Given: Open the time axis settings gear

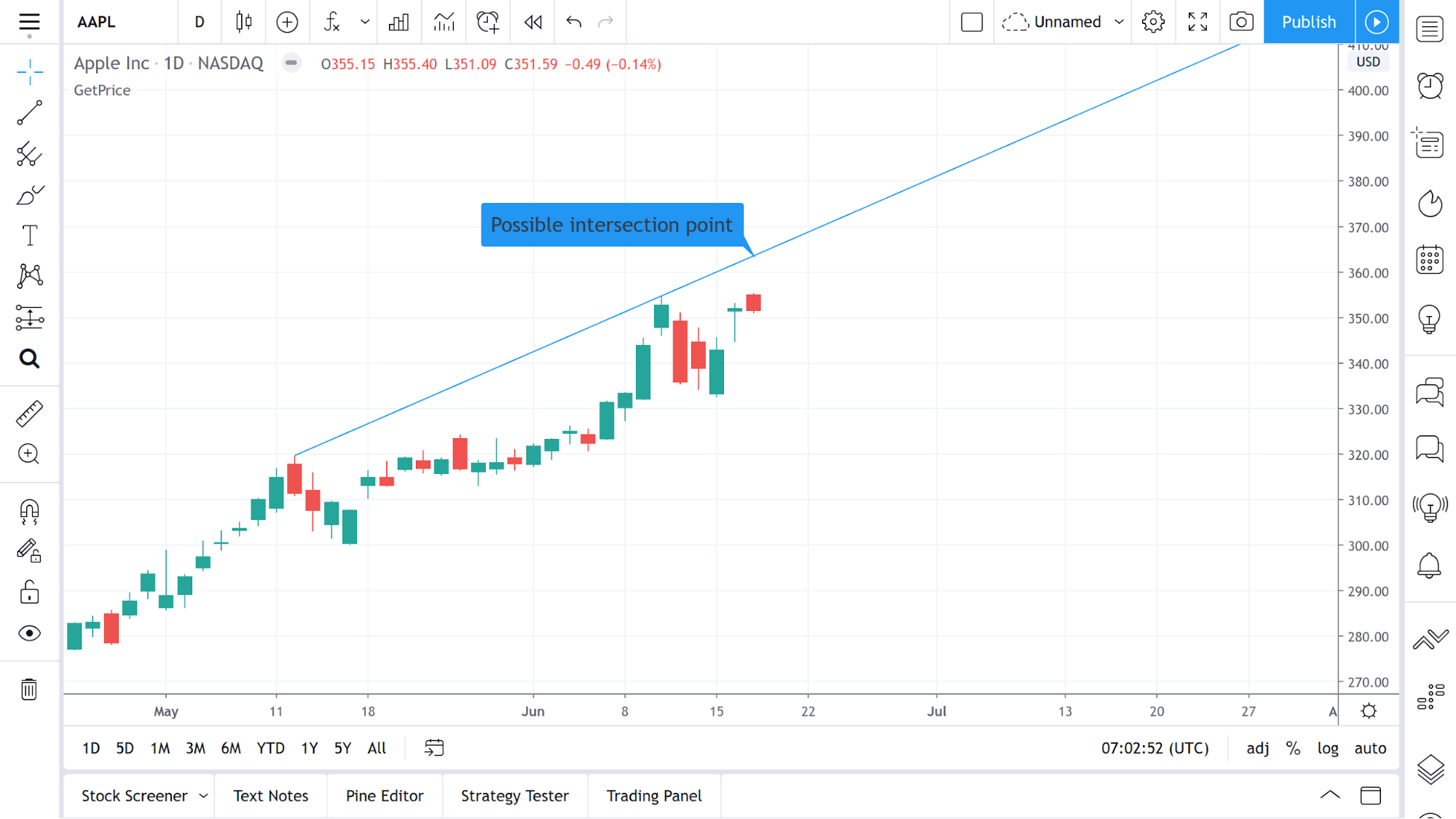Looking at the screenshot, I should [x=1369, y=711].
